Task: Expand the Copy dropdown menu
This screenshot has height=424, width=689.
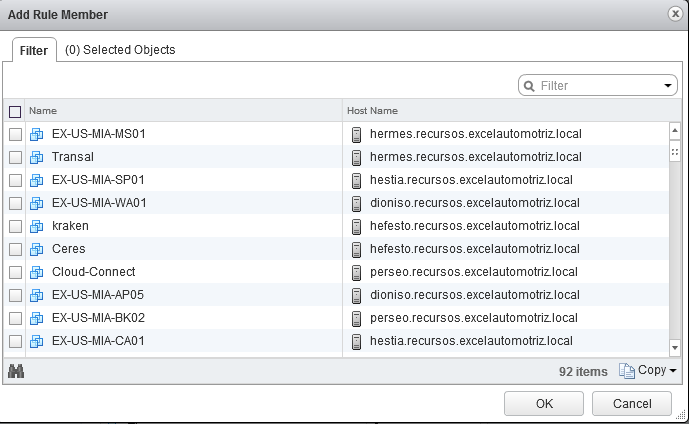Action: click(673, 371)
